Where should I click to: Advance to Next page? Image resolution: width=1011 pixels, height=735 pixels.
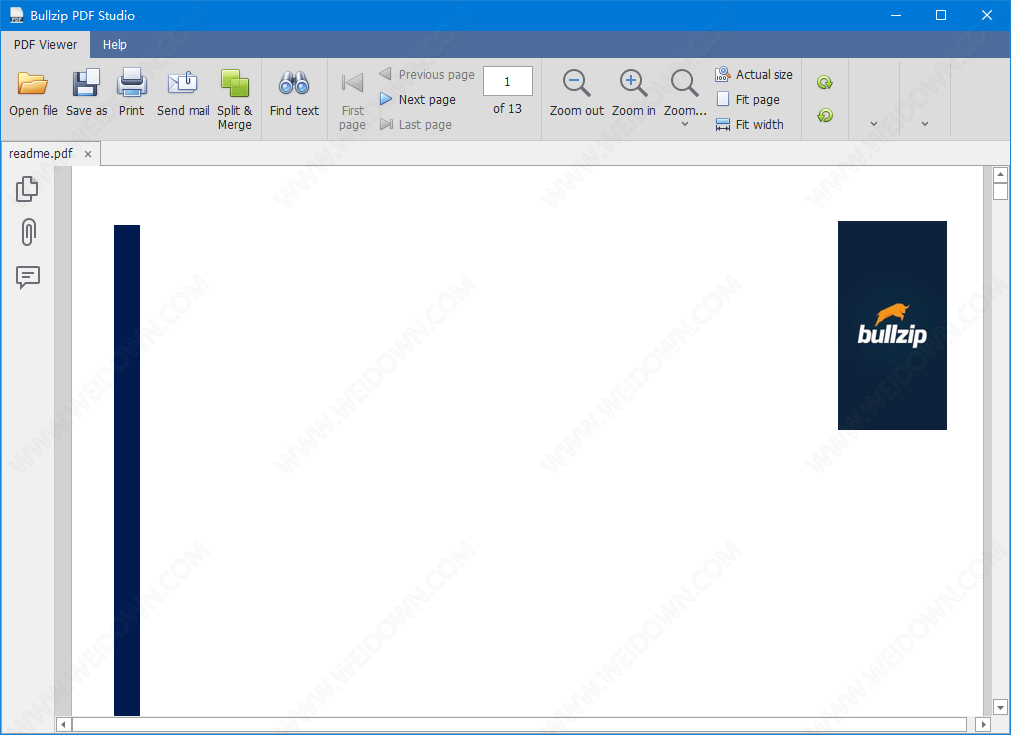tap(418, 99)
